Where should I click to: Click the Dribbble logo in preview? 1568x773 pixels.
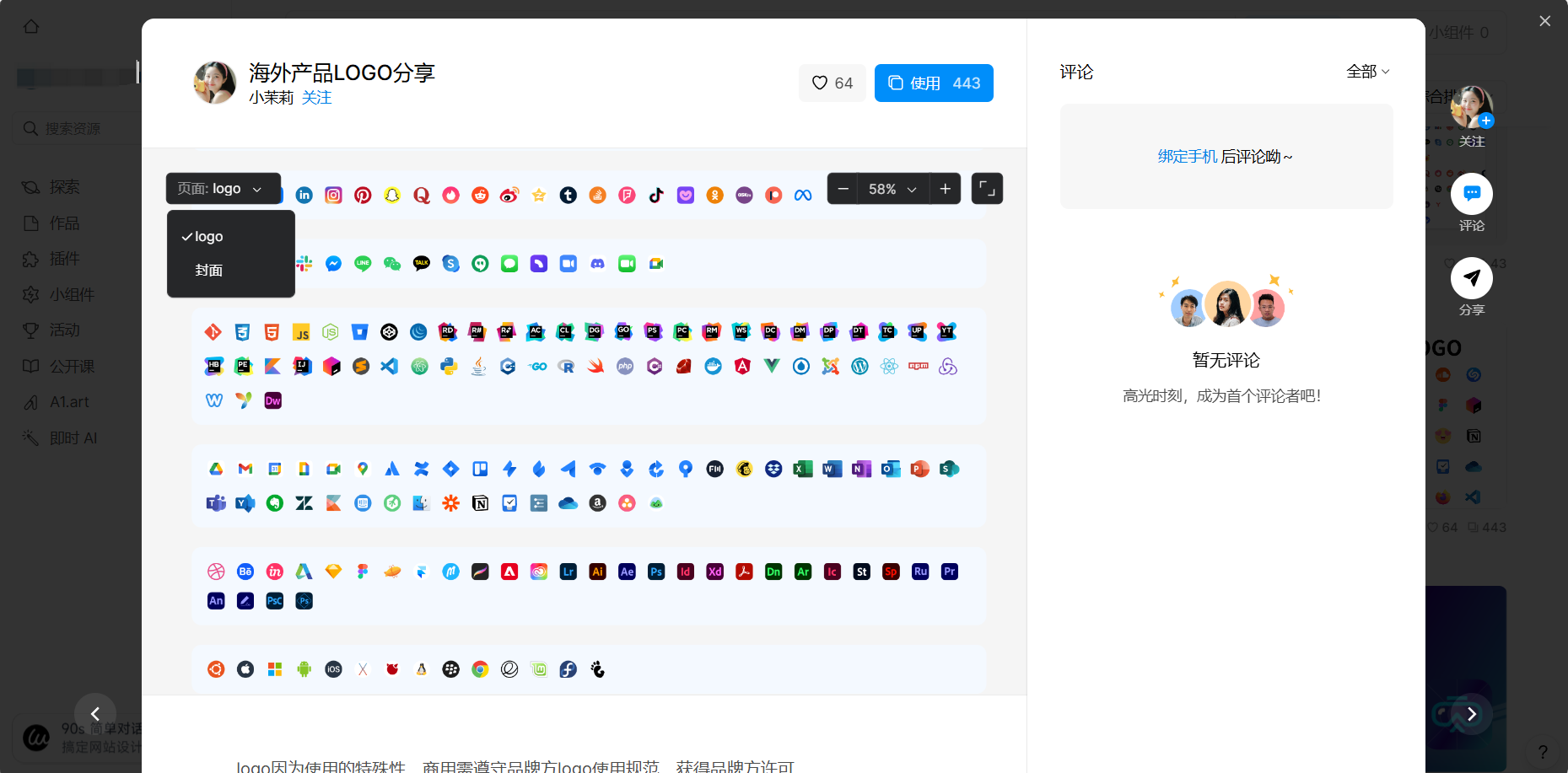[216, 572]
